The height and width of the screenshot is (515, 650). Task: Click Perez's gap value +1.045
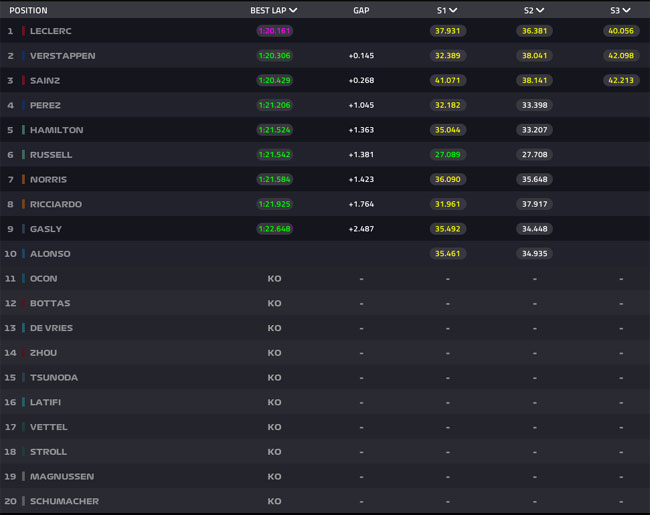click(361, 105)
